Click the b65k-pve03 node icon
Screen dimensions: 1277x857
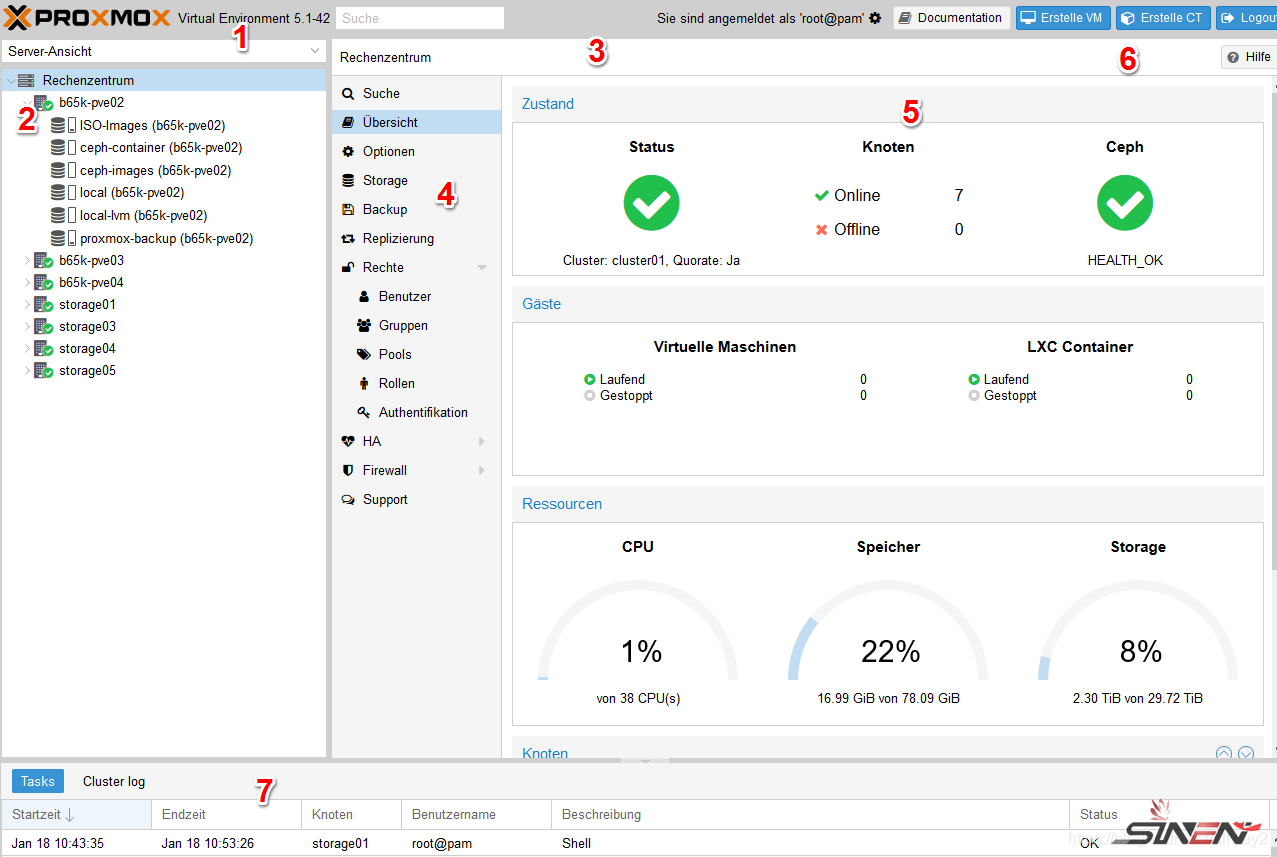point(43,260)
